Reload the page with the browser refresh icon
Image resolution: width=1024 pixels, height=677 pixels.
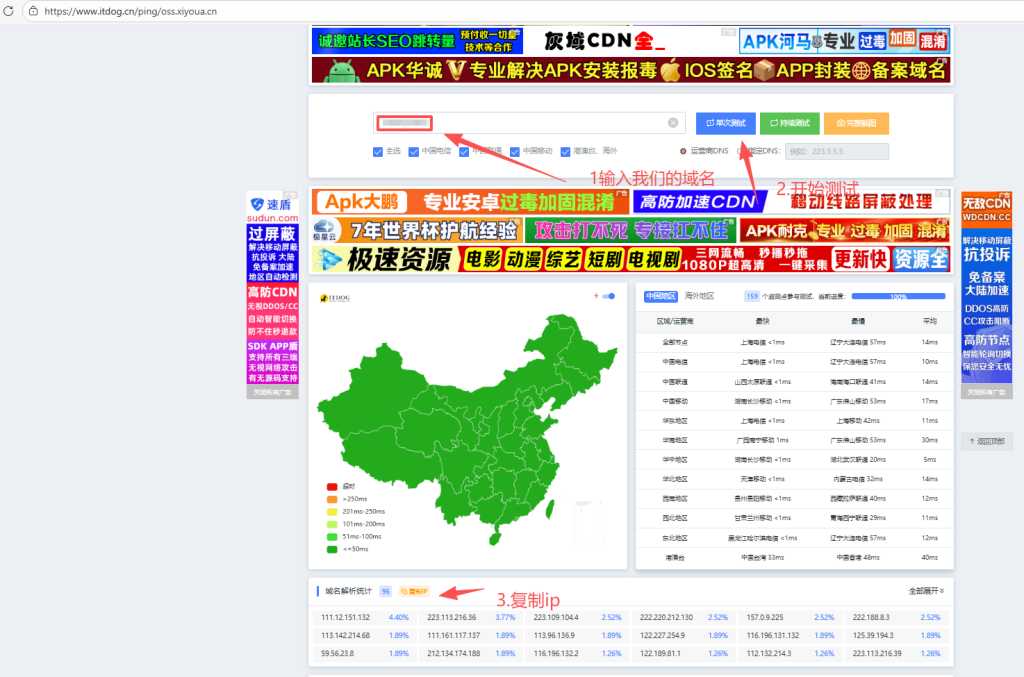click(x=11, y=9)
